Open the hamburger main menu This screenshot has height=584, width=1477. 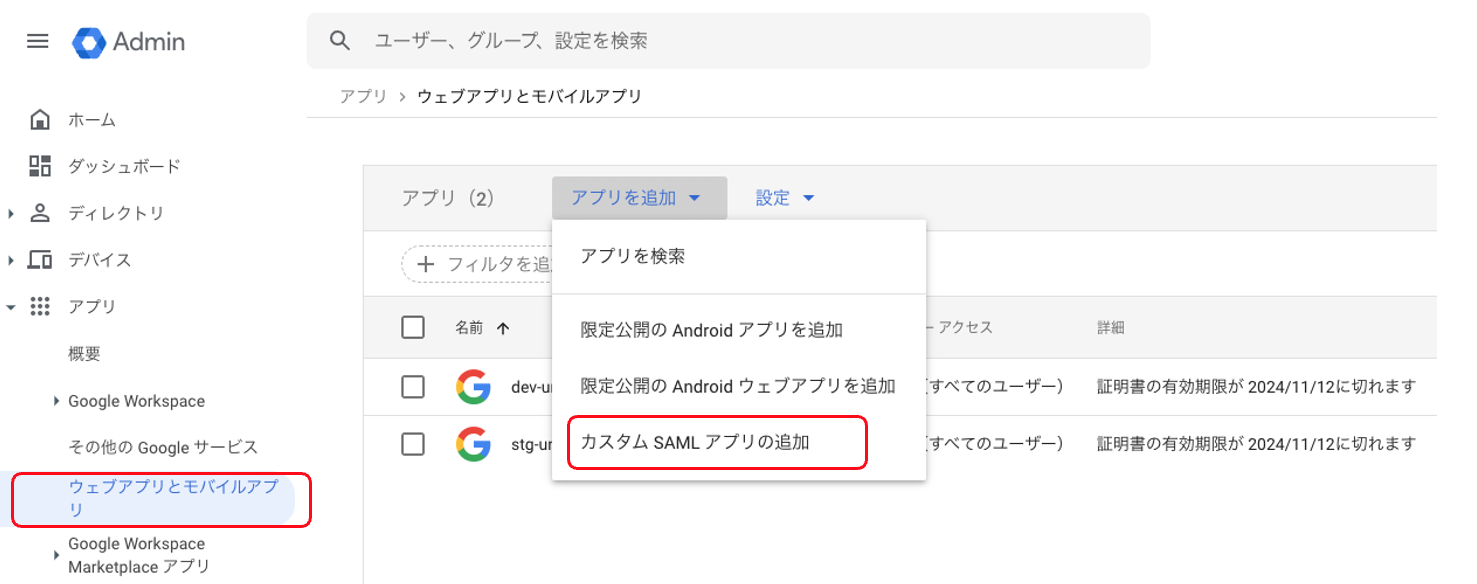click(x=37, y=41)
